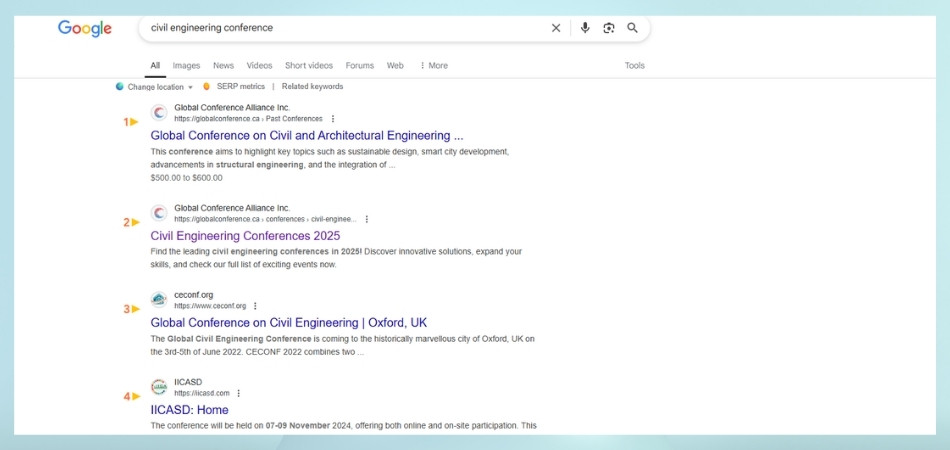Switch to the Videos tab
The width and height of the screenshot is (950, 450).
[259, 65]
